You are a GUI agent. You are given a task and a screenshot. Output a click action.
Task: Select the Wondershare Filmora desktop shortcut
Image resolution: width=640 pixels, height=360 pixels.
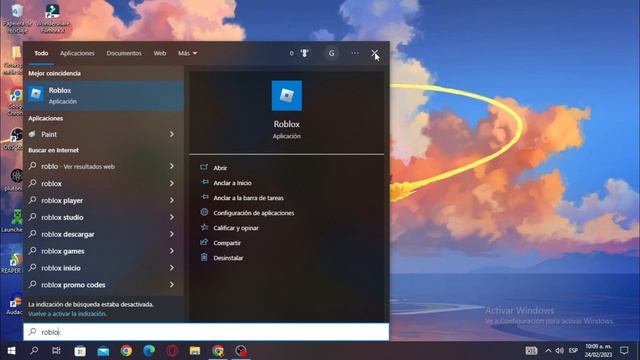coord(53,18)
